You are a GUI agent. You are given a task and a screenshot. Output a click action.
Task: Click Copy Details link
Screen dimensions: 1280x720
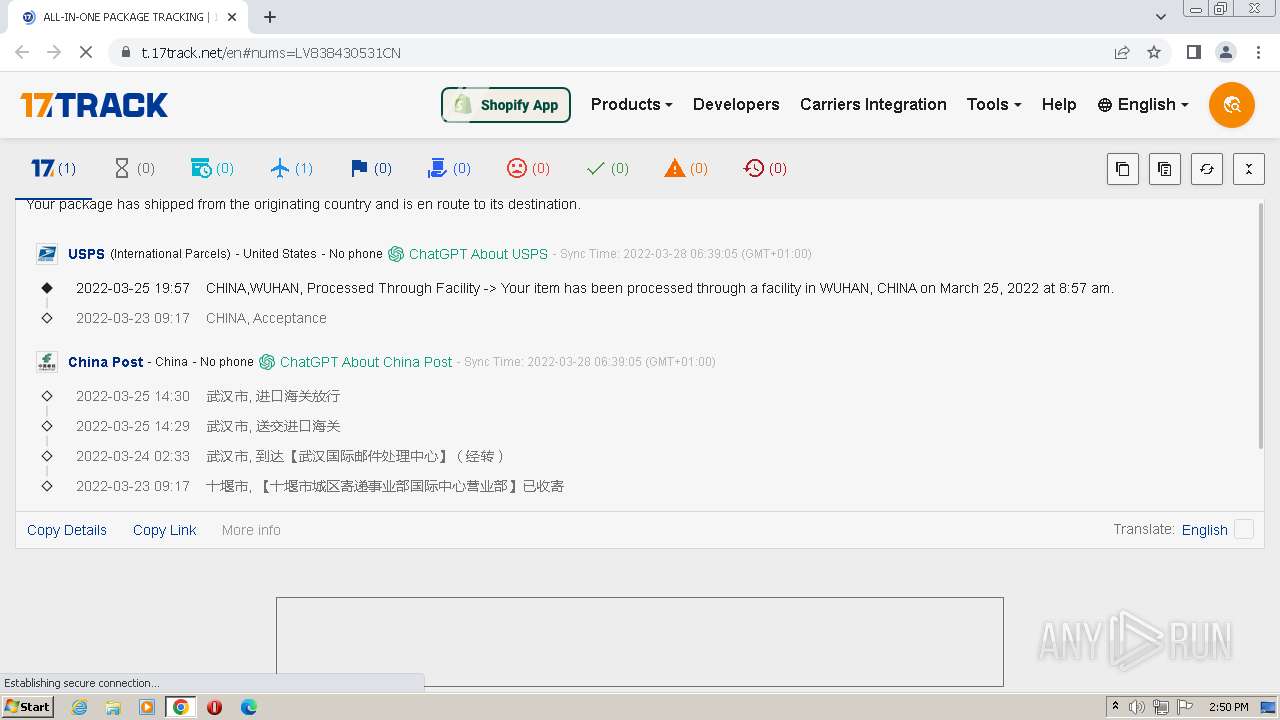pyautogui.click(x=67, y=530)
